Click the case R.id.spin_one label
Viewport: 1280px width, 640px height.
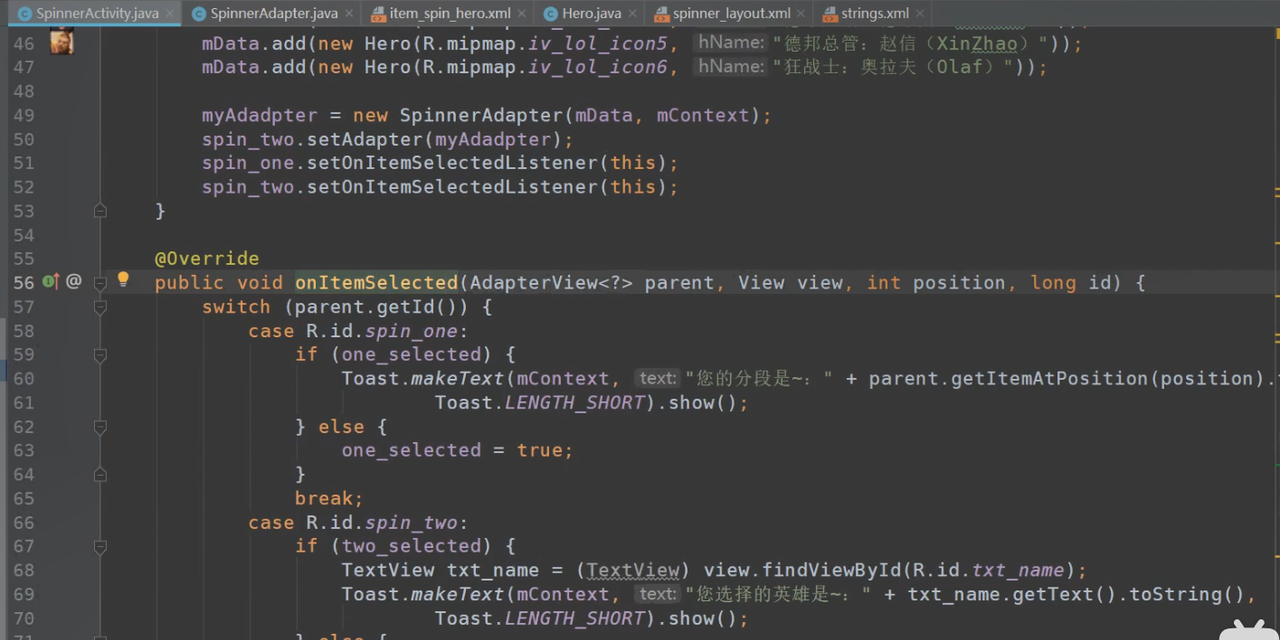tap(358, 331)
